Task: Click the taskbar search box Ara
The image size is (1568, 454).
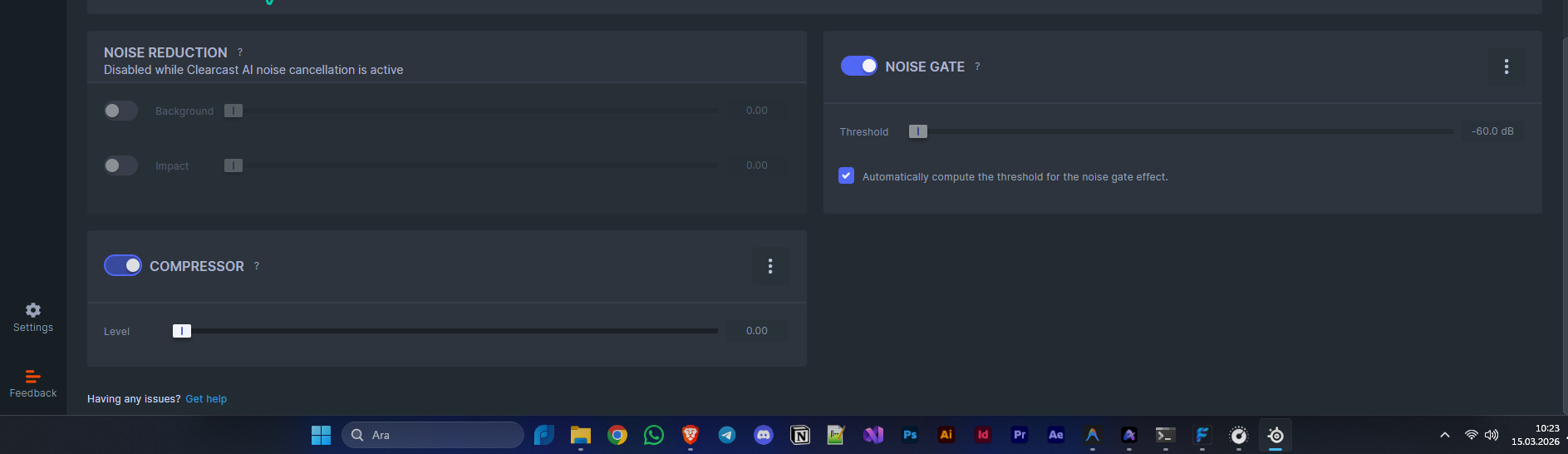Action: pyautogui.click(x=433, y=435)
